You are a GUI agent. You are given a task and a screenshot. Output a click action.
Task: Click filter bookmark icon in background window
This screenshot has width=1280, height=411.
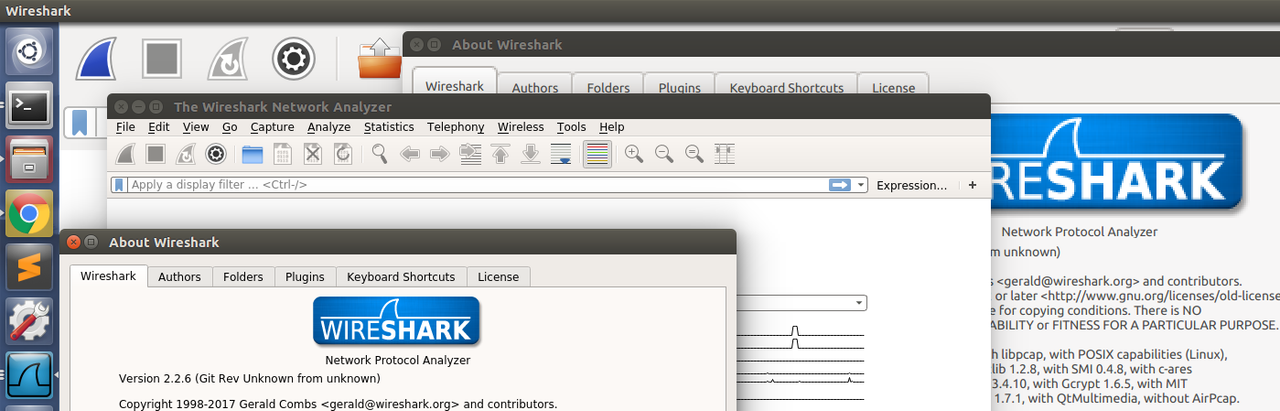[x=78, y=122]
